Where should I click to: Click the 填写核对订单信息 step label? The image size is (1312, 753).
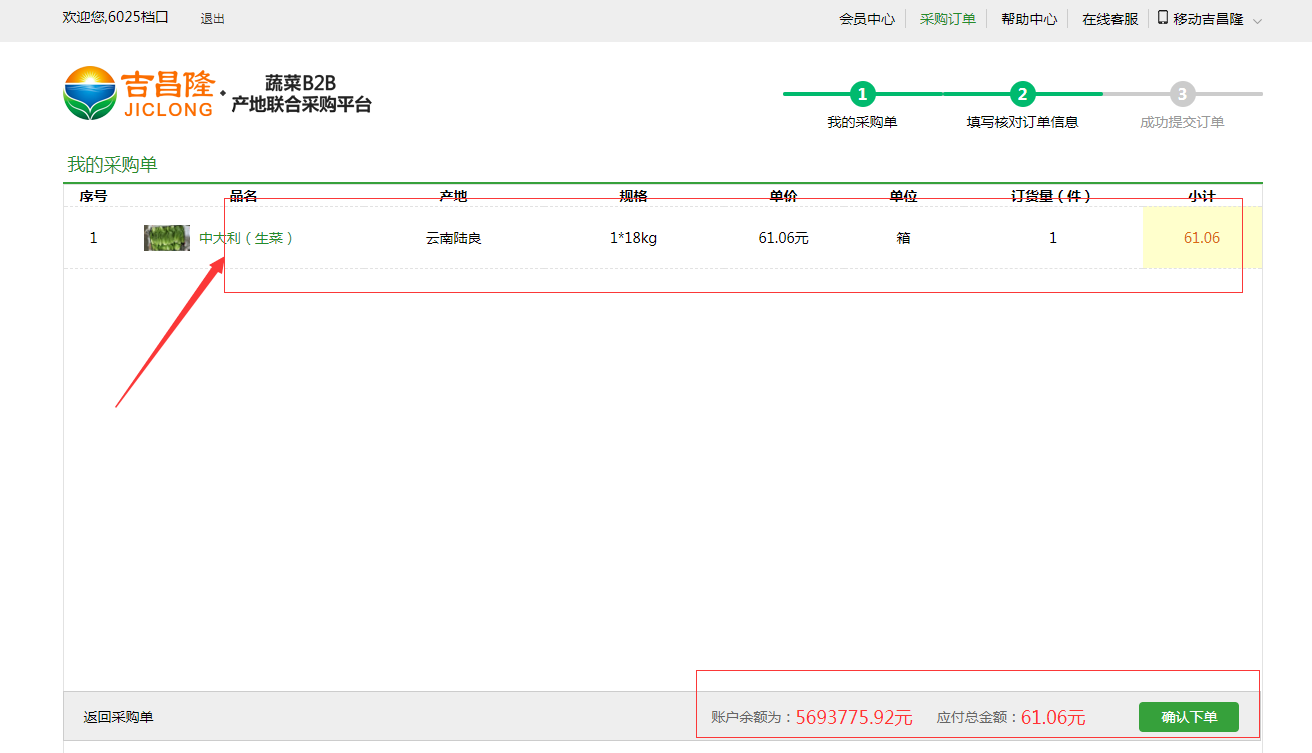pyautogui.click(x=1022, y=122)
